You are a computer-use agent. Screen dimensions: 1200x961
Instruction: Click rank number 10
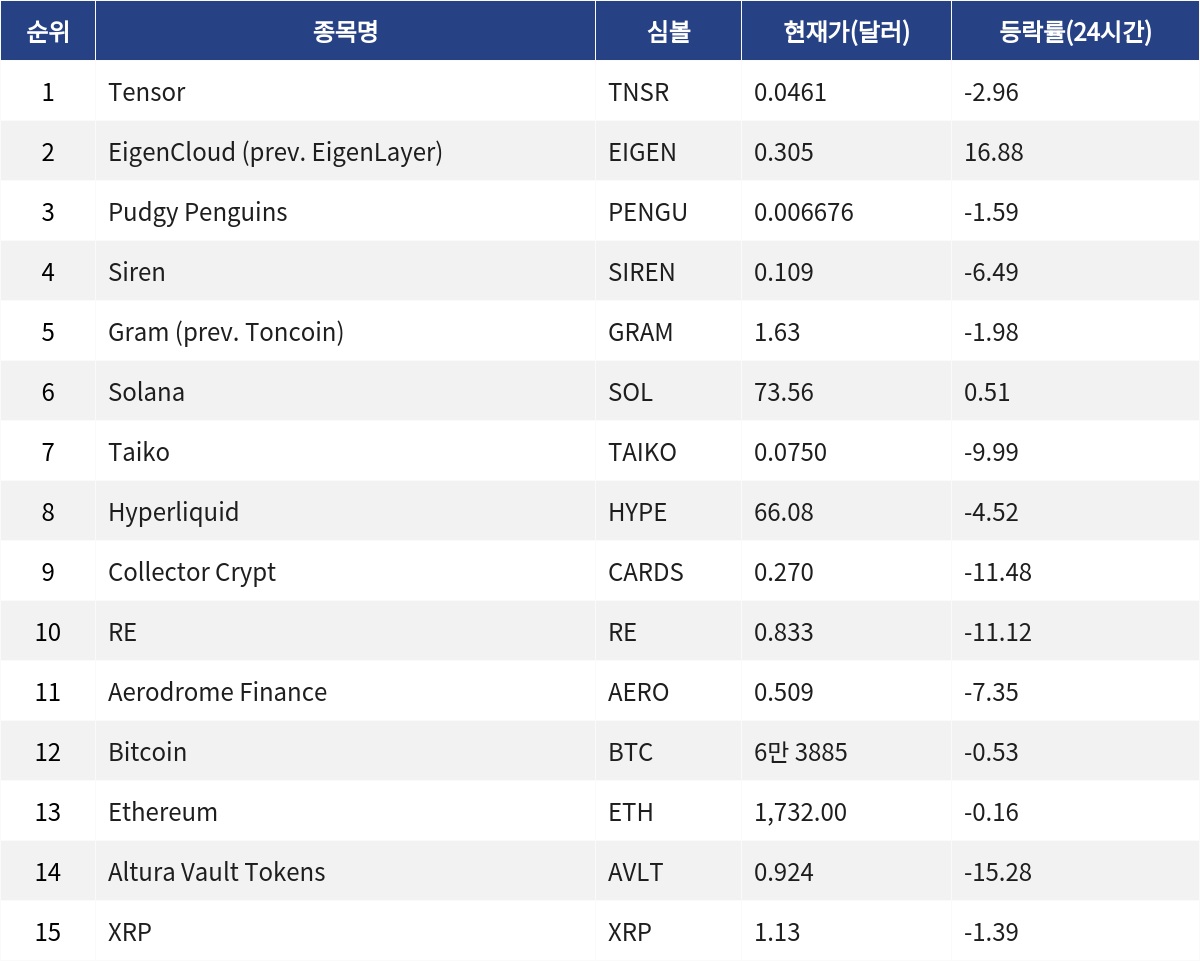coord(48,632)
